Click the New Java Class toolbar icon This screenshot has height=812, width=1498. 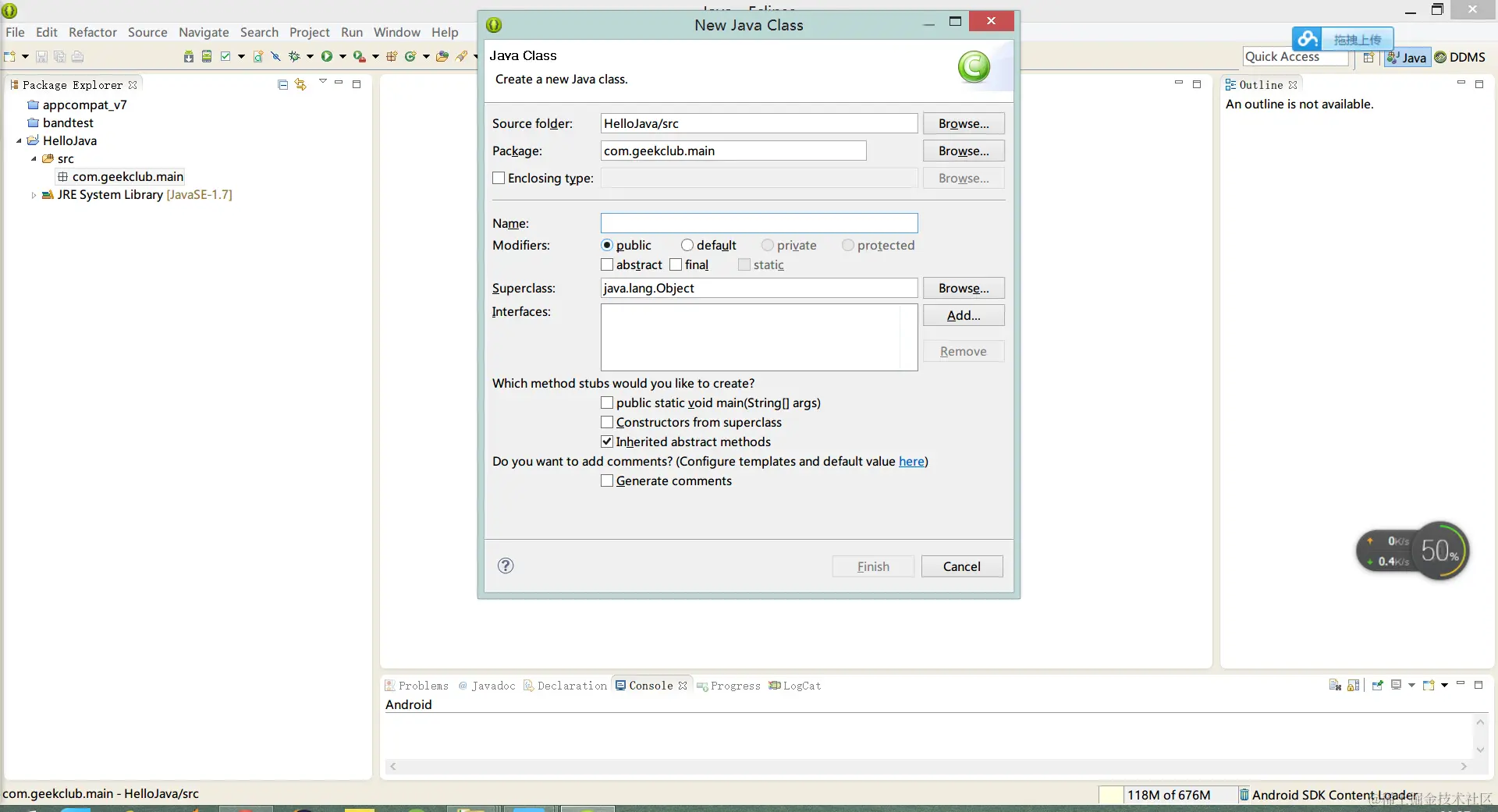pyautogui.click(x=410, y=56)
